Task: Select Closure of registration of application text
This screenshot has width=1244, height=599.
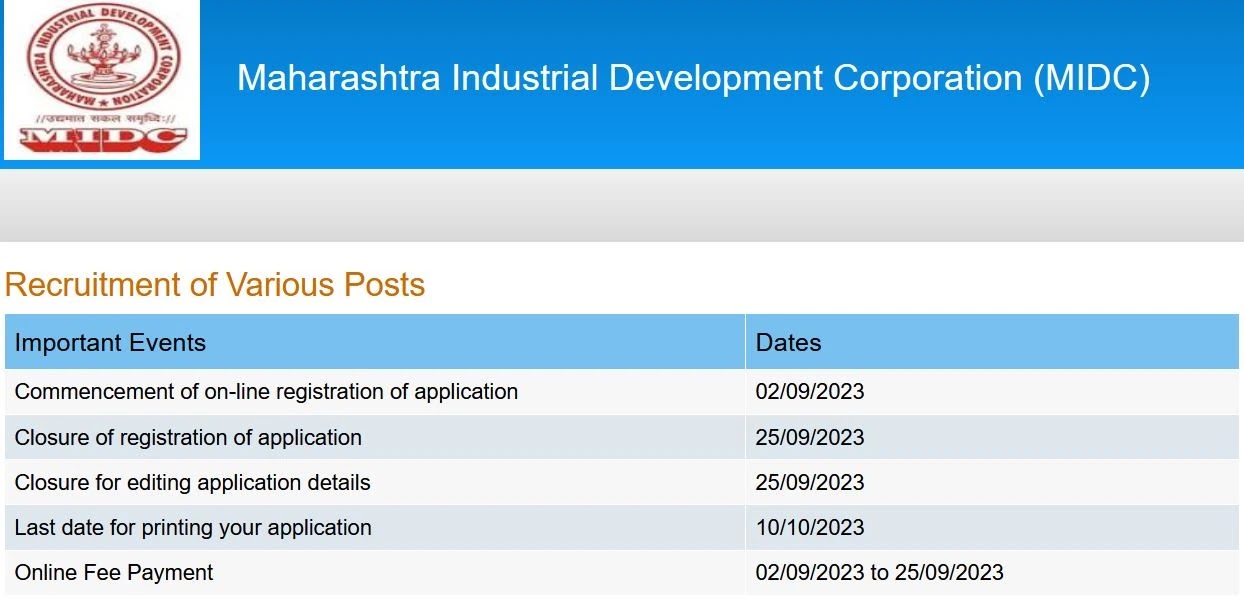Action: coord(188,437)
